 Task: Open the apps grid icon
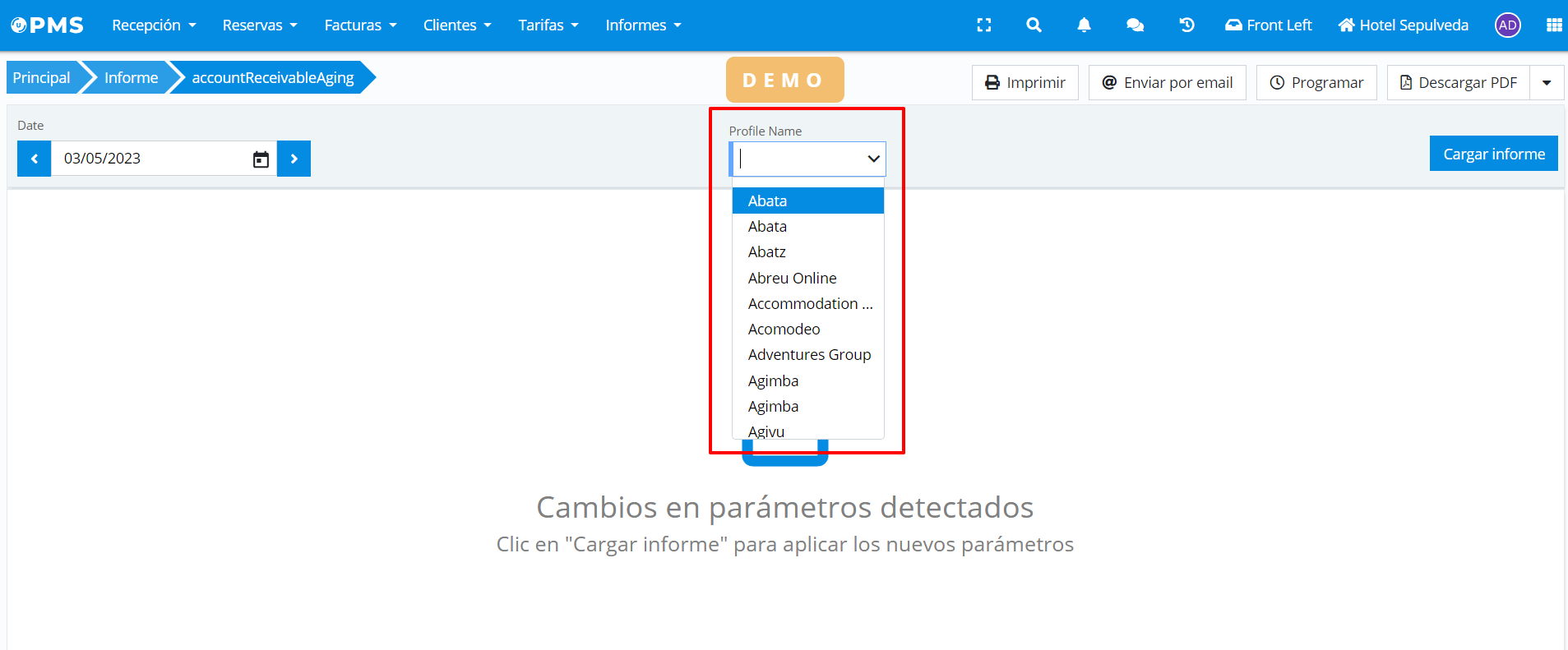pyautogui.click(x=1553, y=25)
